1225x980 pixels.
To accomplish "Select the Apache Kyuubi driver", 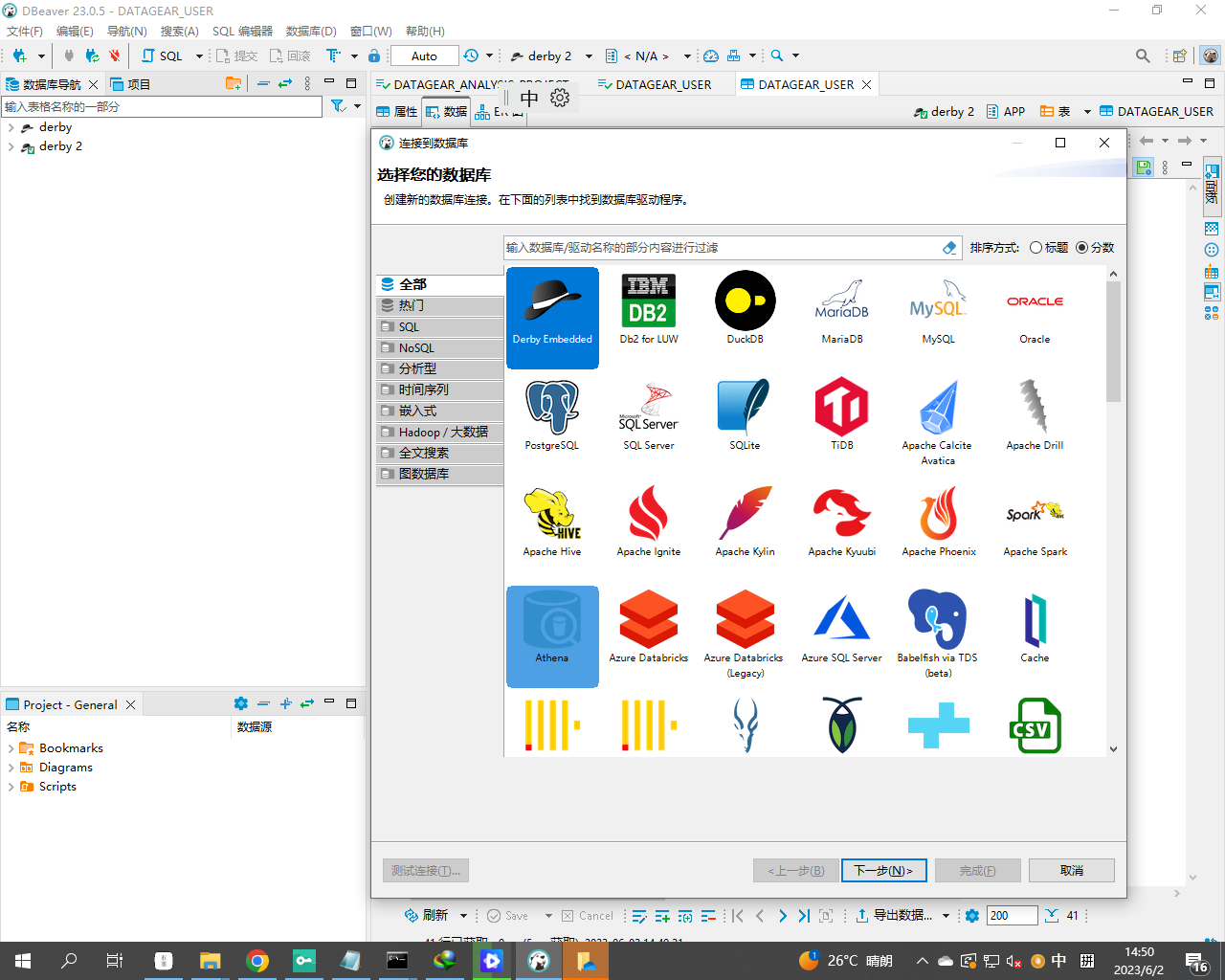I will tap(842, 522).
